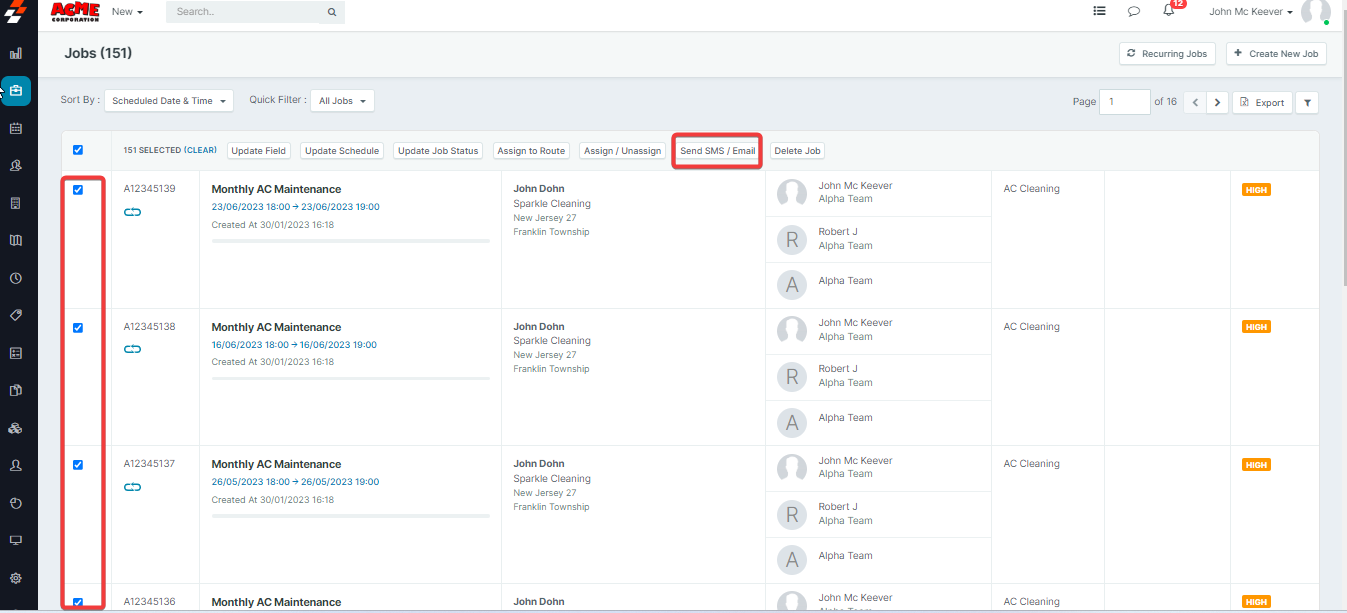Click the price tag sidebar icon
This screenshot has height=613, width=1347.
(16, 315)
